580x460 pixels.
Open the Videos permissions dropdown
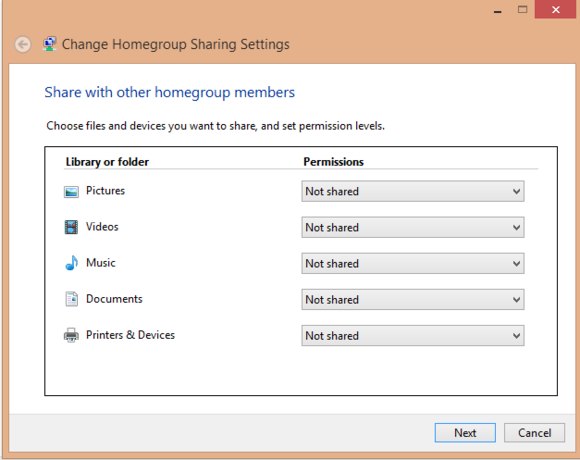413,227
